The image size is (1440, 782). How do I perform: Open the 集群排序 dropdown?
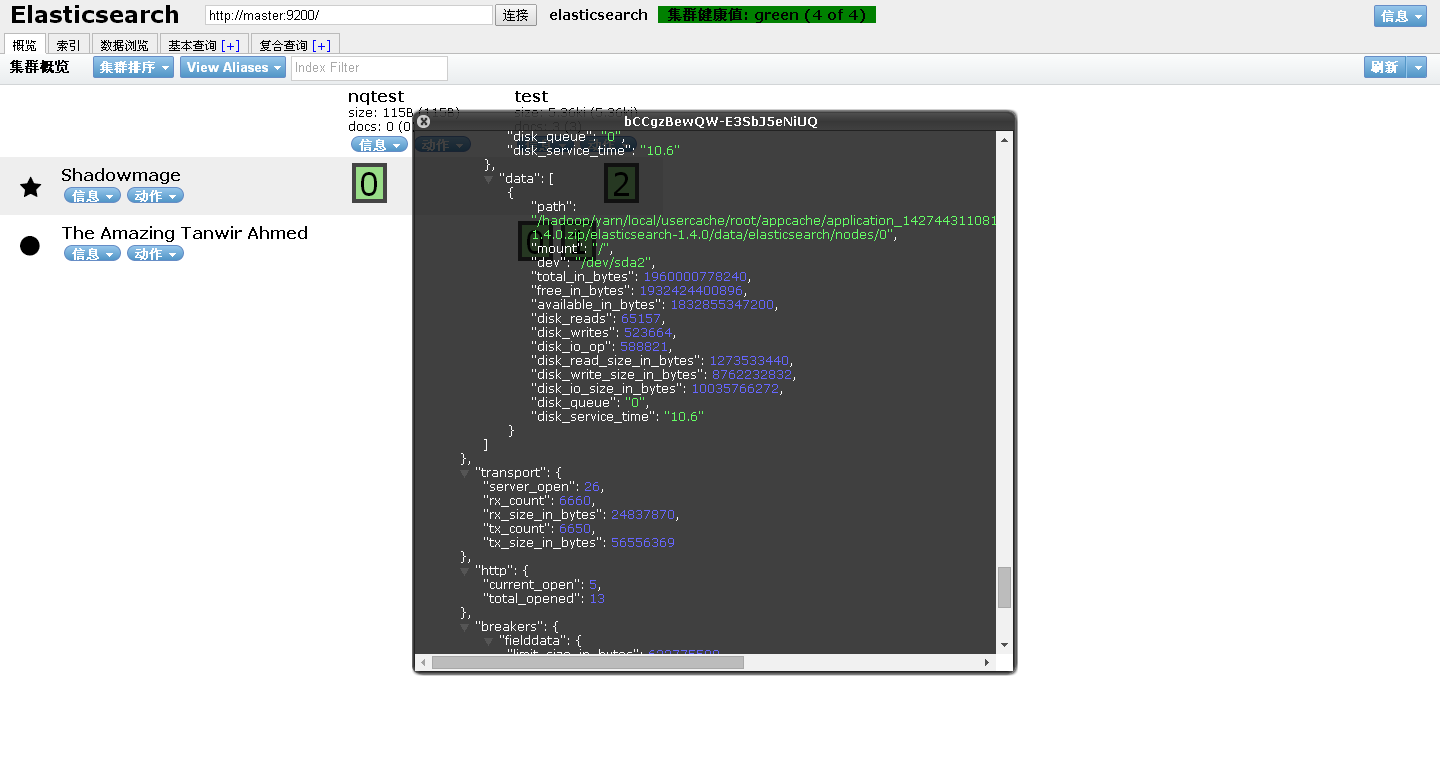pos(133,67)
